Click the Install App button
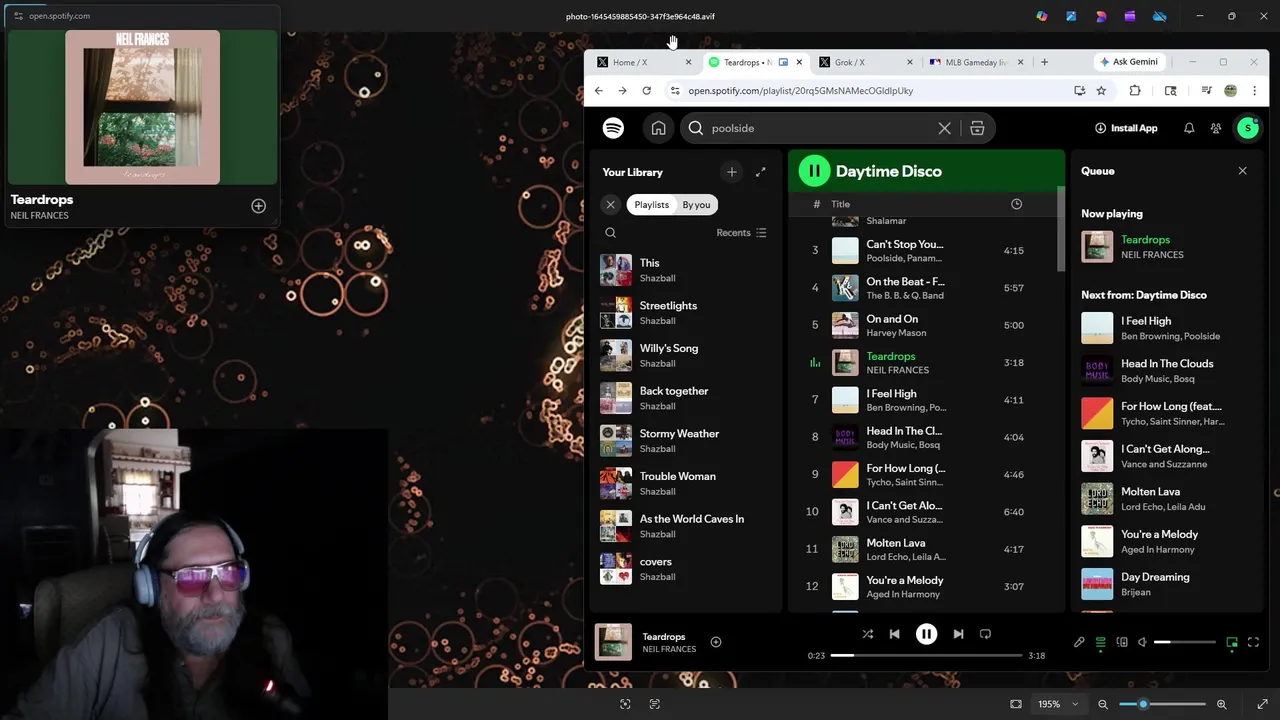 coord(1126,128)
